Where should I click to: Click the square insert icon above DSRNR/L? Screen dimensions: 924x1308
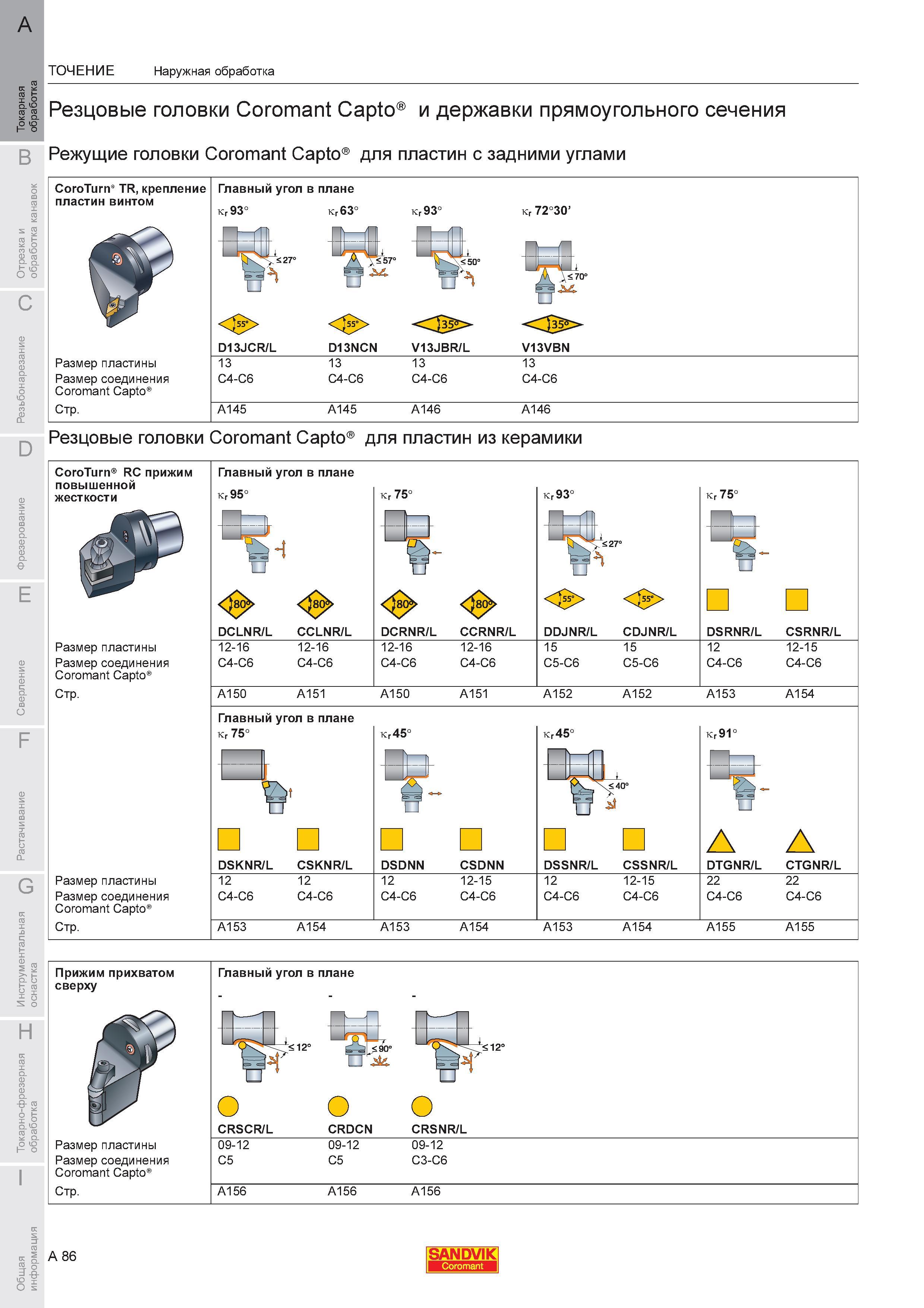pyautogui.click(x=718, y=599)
